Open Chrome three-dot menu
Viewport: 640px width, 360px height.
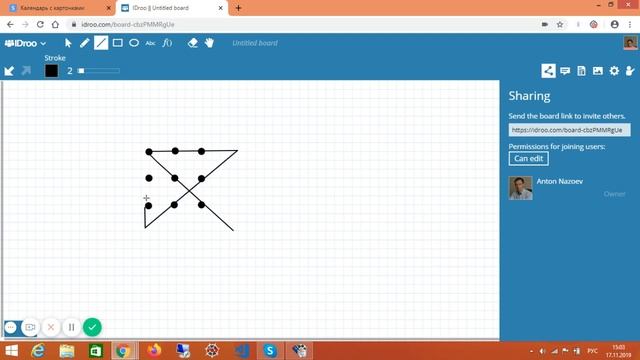pyautogui.click(x=630, y=24)
